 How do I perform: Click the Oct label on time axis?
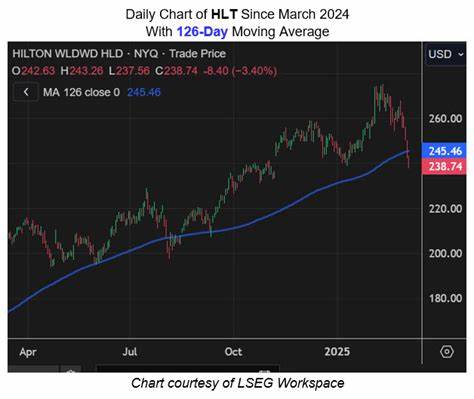point(233,352)
